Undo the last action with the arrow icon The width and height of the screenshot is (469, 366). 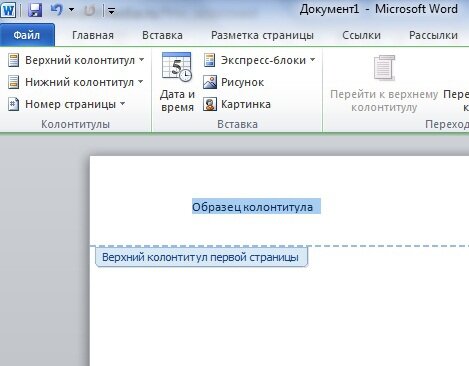pos(57,10)
